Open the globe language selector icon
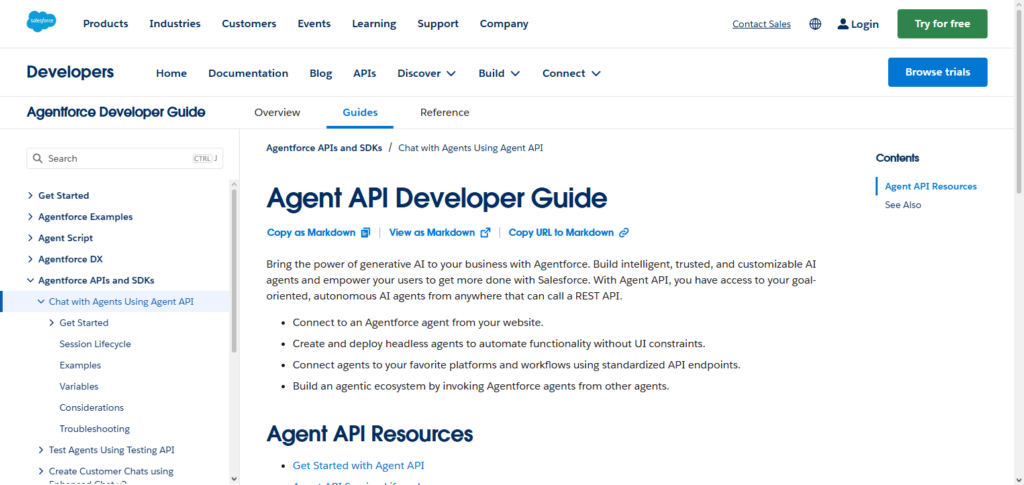The image size is (1024, 485). [815, 24]
